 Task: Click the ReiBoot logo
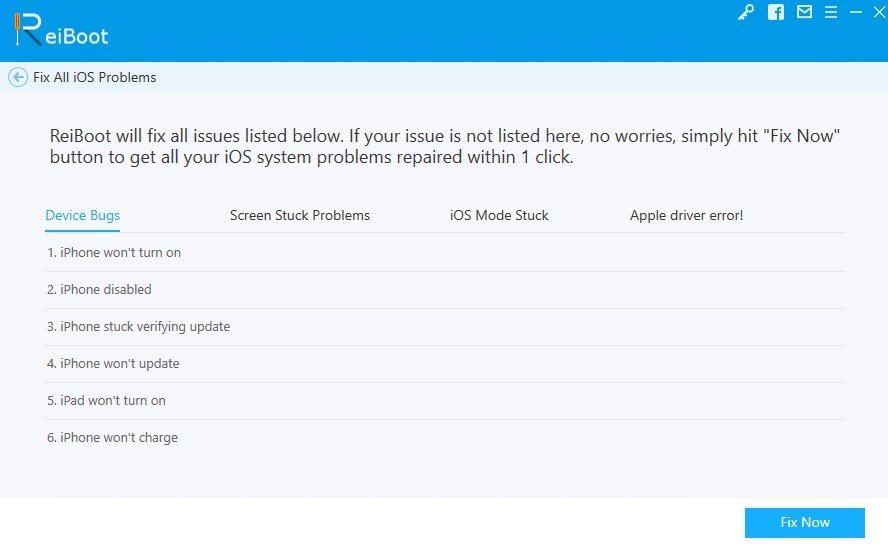click(61, 30)
